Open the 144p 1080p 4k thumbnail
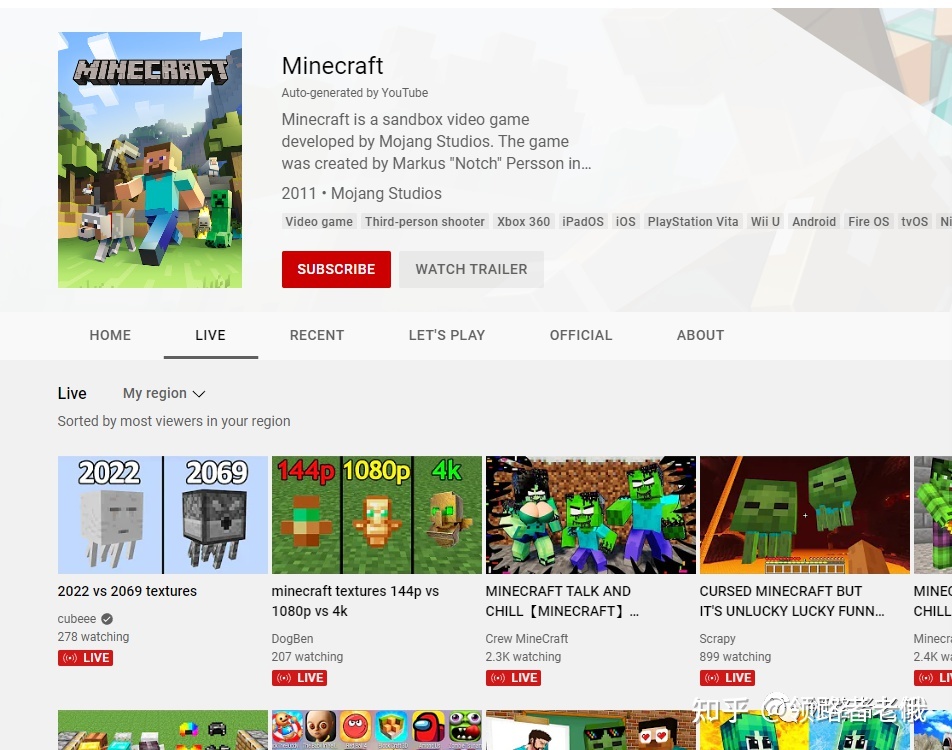Screen dimensions: 952x750 (376, 515)
